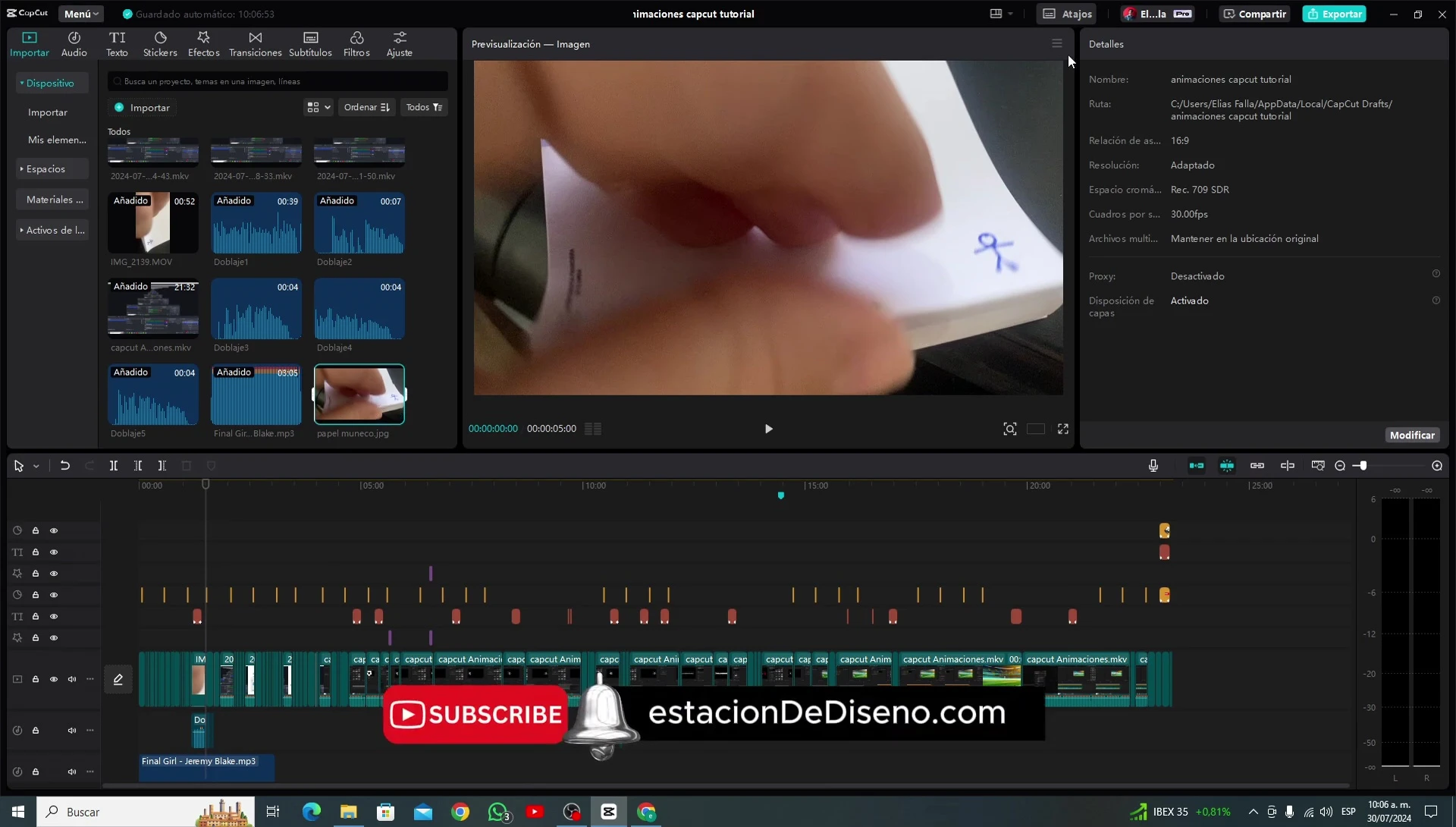Open the Subtítulos panel icon
Screen dimensions: 1456x827
(x=310, y=44)
